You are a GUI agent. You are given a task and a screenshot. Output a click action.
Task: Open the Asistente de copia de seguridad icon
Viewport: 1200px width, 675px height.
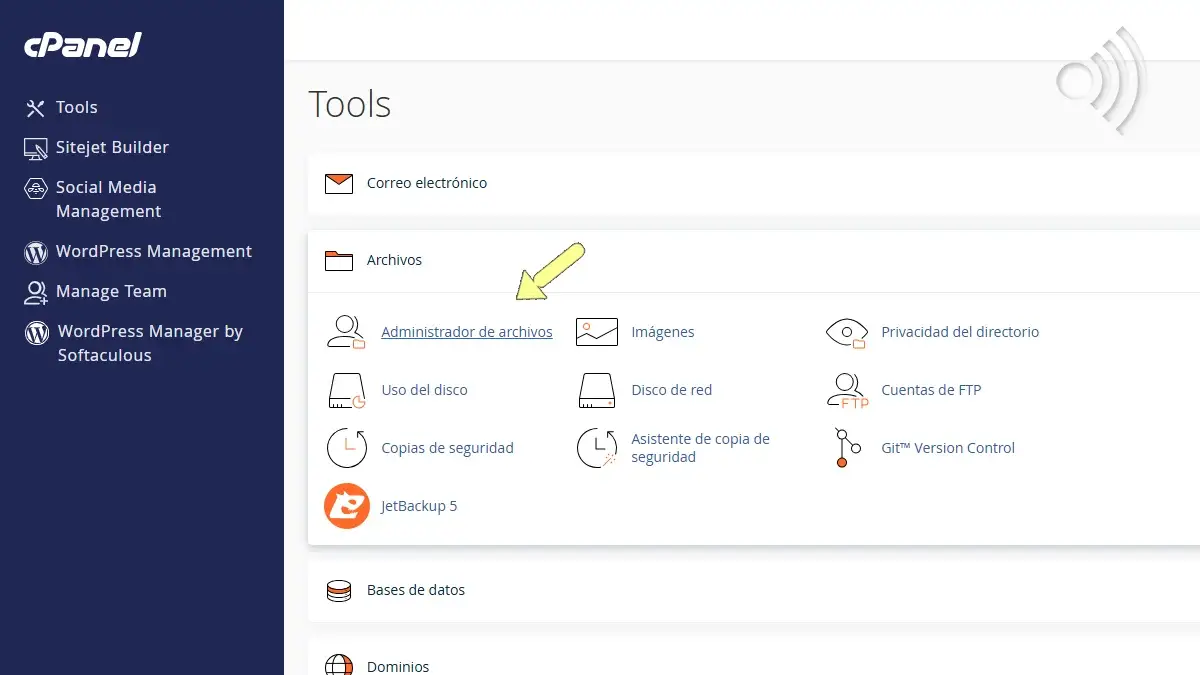click(596, 448)
